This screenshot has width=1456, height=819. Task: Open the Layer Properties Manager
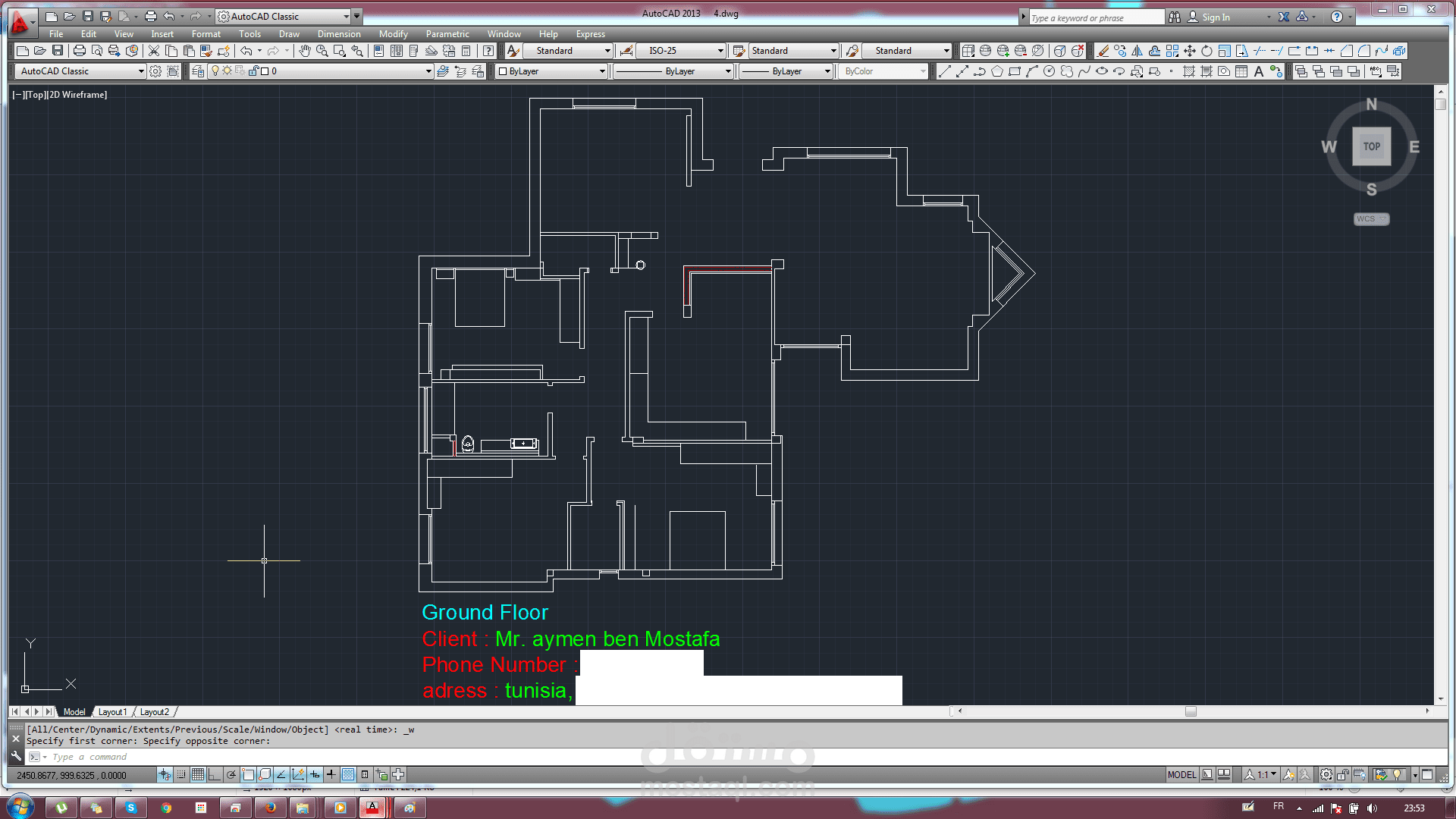point(198,71)
